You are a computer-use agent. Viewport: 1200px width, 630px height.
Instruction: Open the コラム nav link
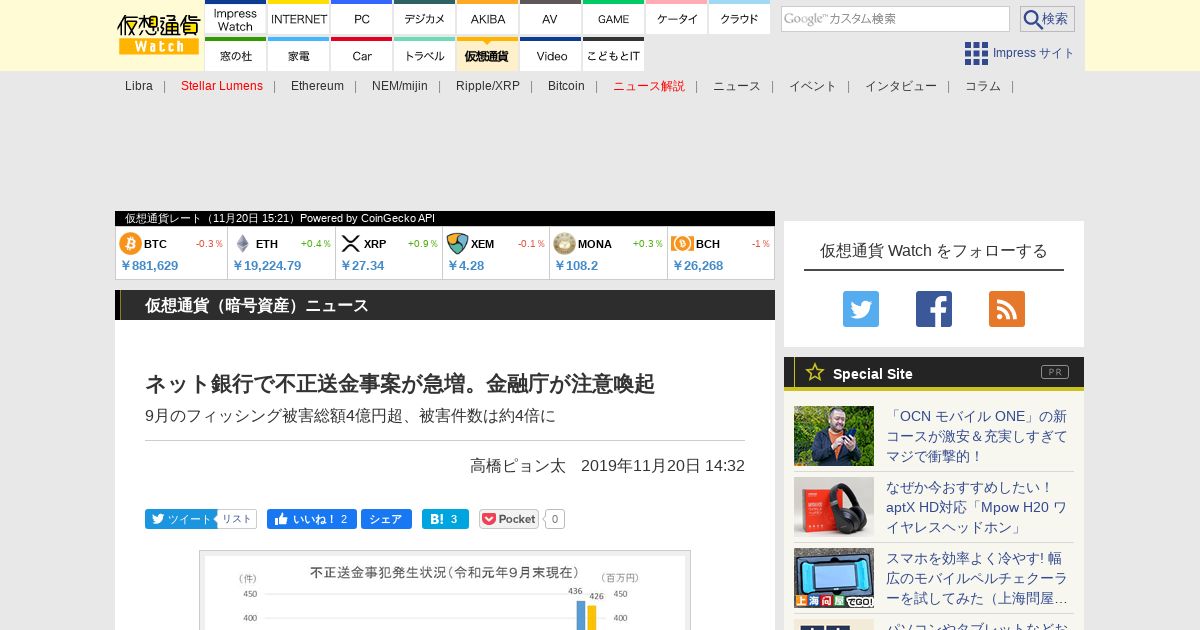pos(983,86)
